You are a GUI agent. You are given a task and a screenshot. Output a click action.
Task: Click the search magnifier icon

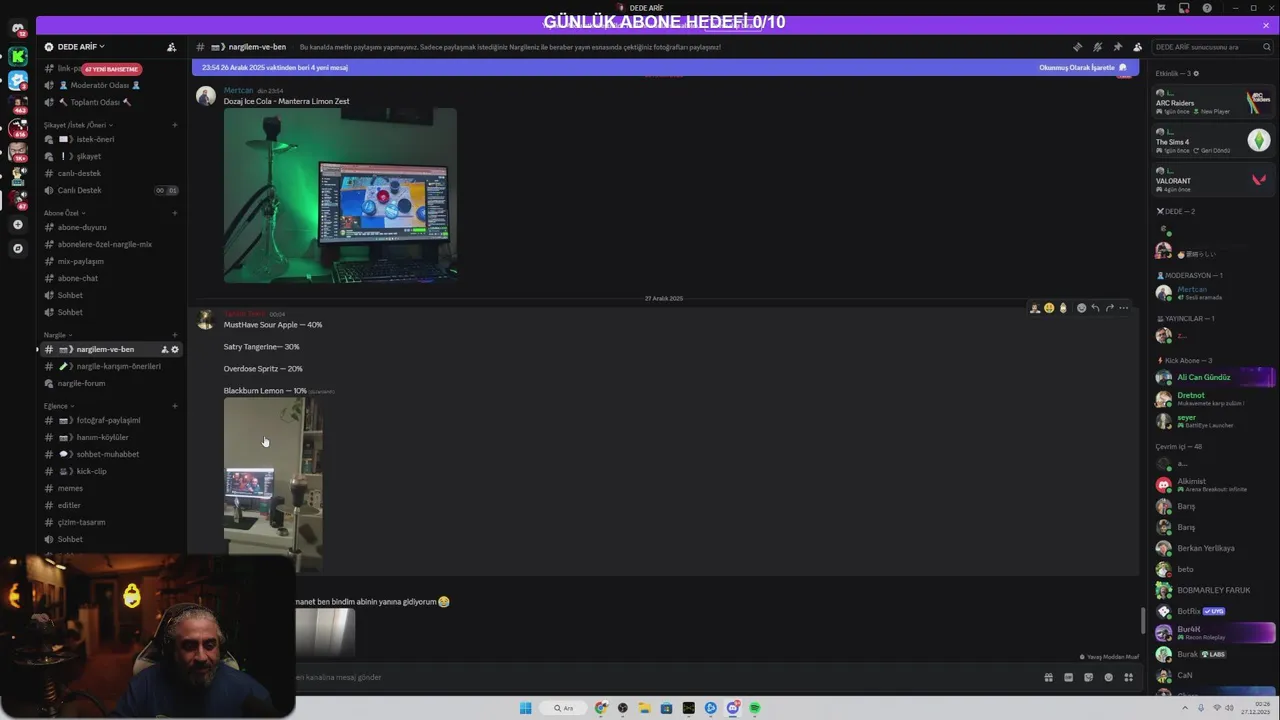click(1266, 47)
